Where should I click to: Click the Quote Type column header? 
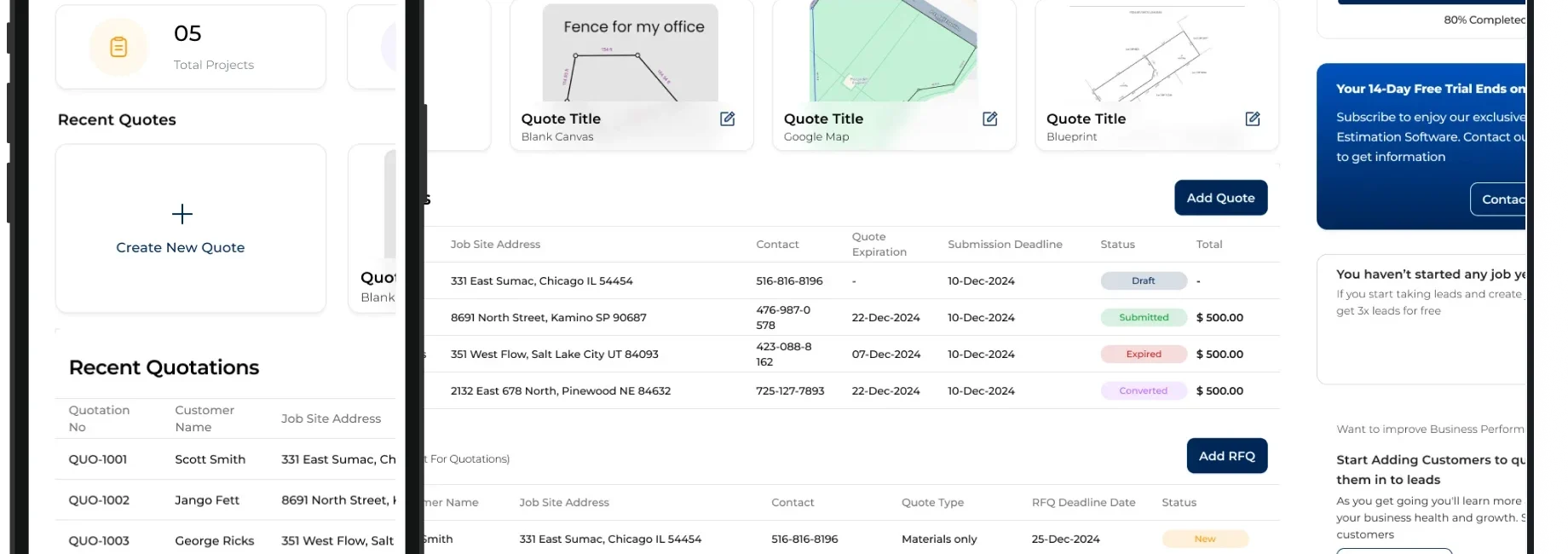click(932, 503)
